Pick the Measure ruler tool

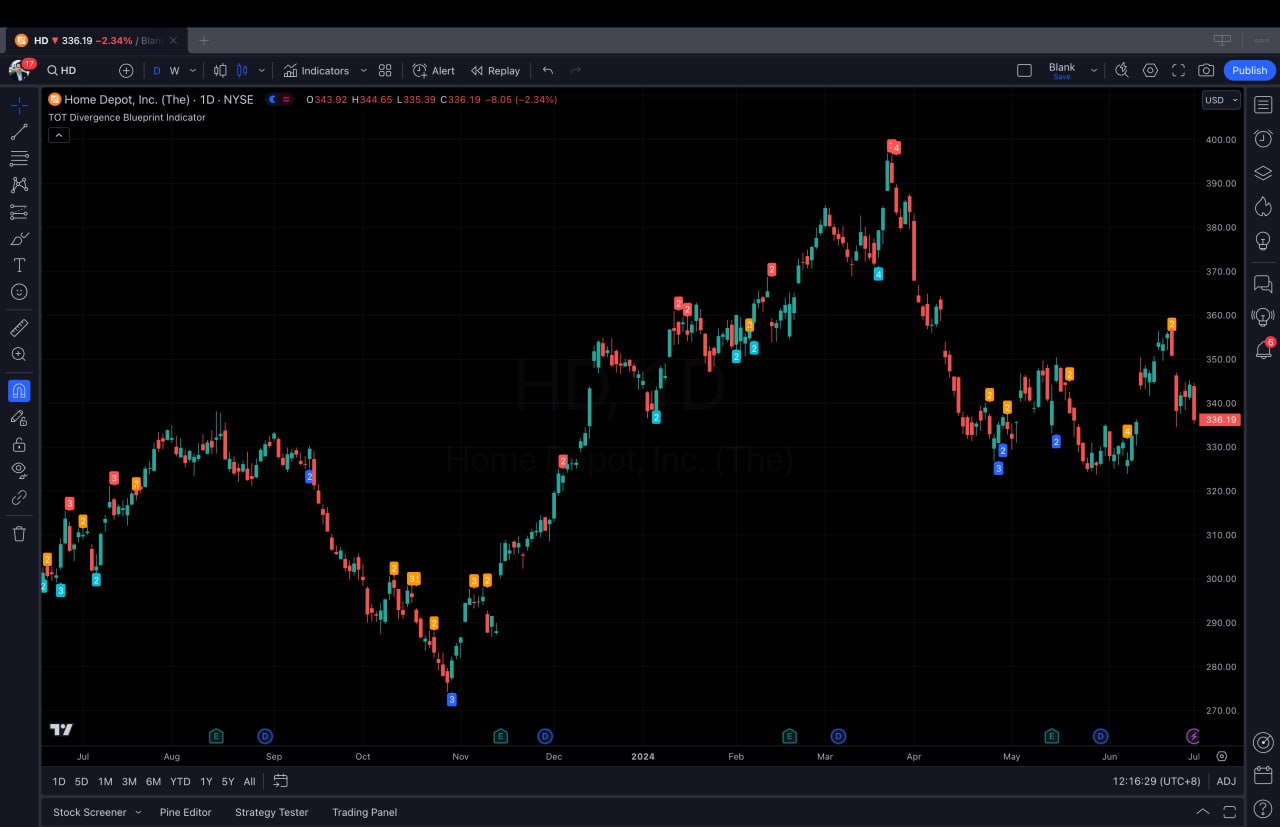click(x=18, y=327)
